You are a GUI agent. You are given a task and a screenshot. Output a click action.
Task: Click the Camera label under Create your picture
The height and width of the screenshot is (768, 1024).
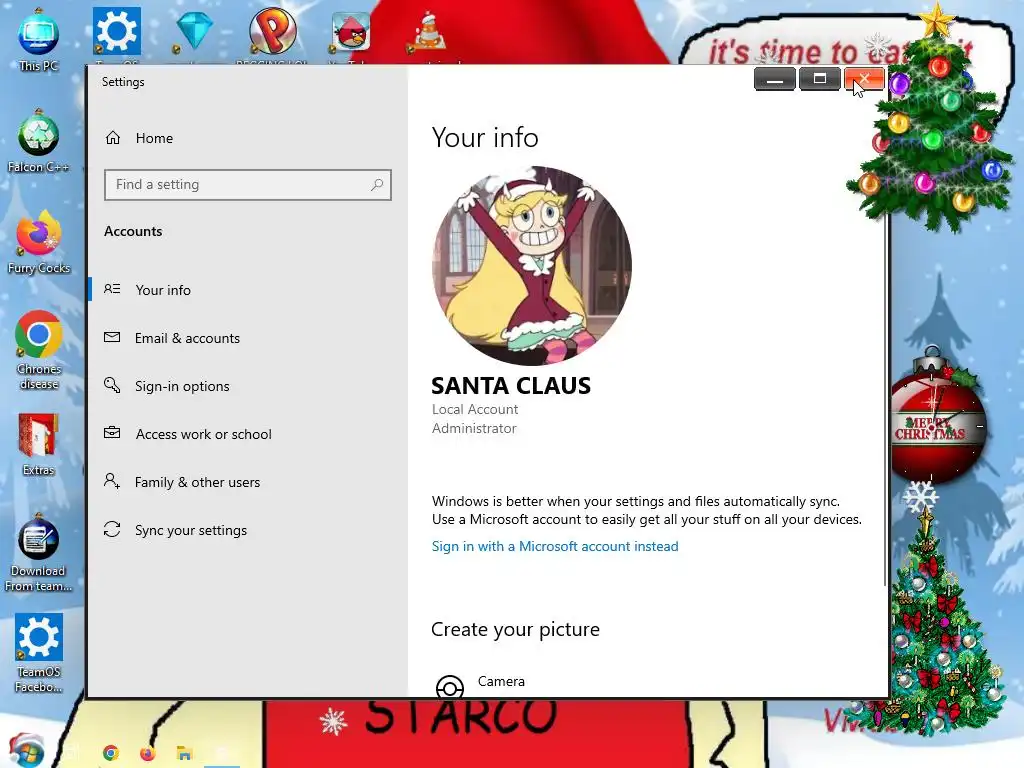click(501, 681)
